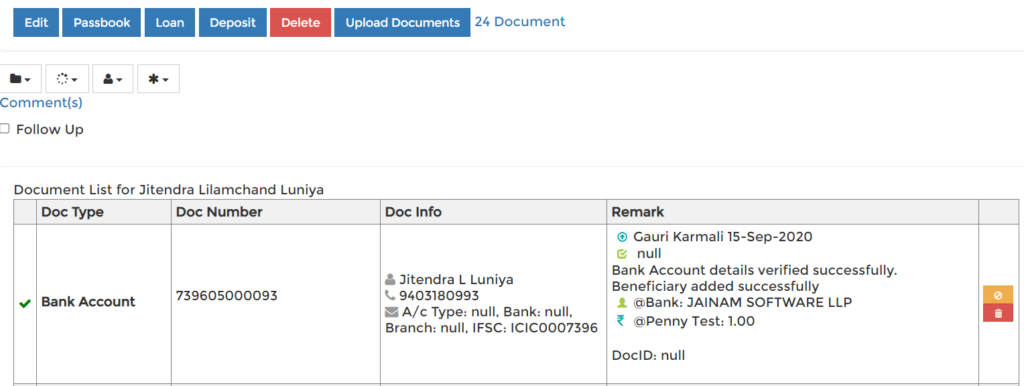
Task: Click the green check-square icon beside null
Action: [x=622, y=253]
